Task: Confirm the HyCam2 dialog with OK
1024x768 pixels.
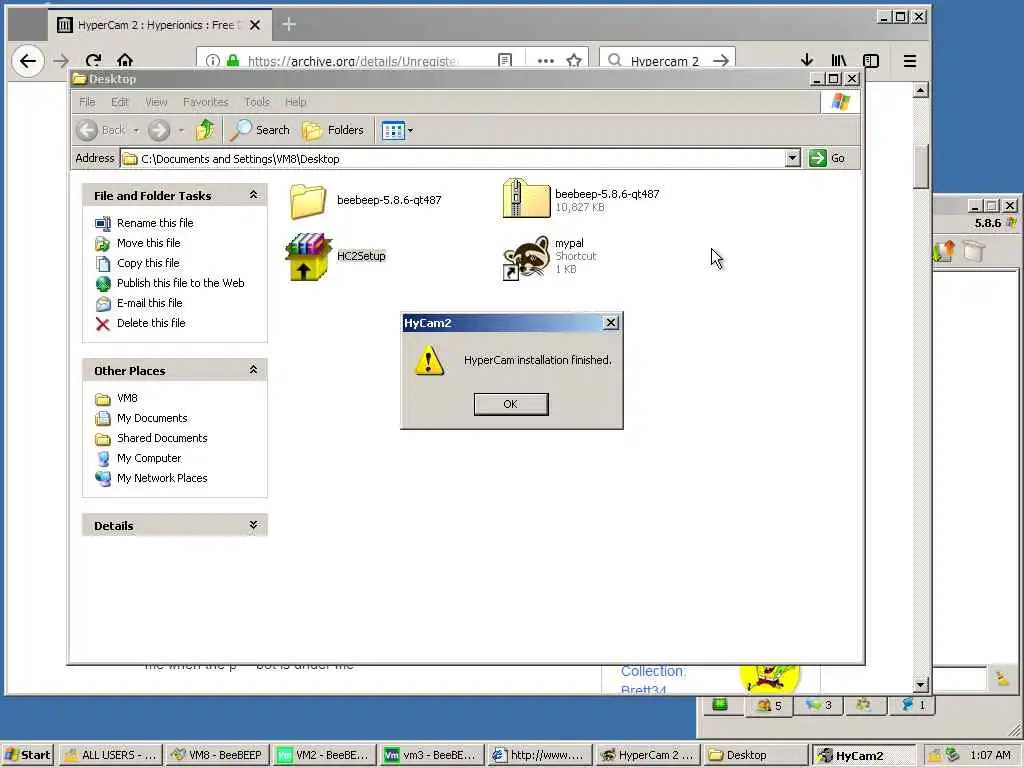Action: 511,404
